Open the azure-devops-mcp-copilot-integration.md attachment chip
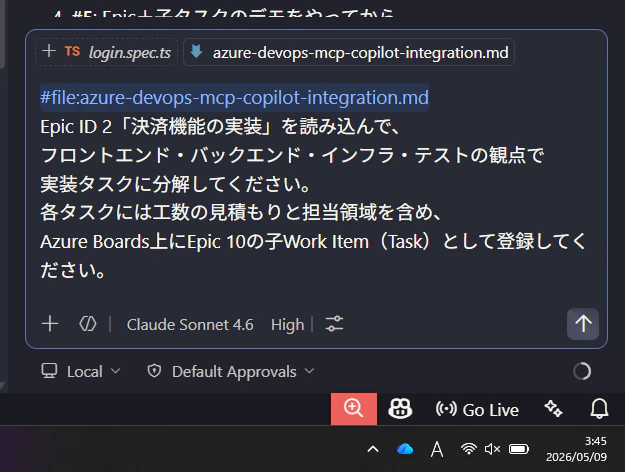This screenshot has height=472, width=625. 349,52
